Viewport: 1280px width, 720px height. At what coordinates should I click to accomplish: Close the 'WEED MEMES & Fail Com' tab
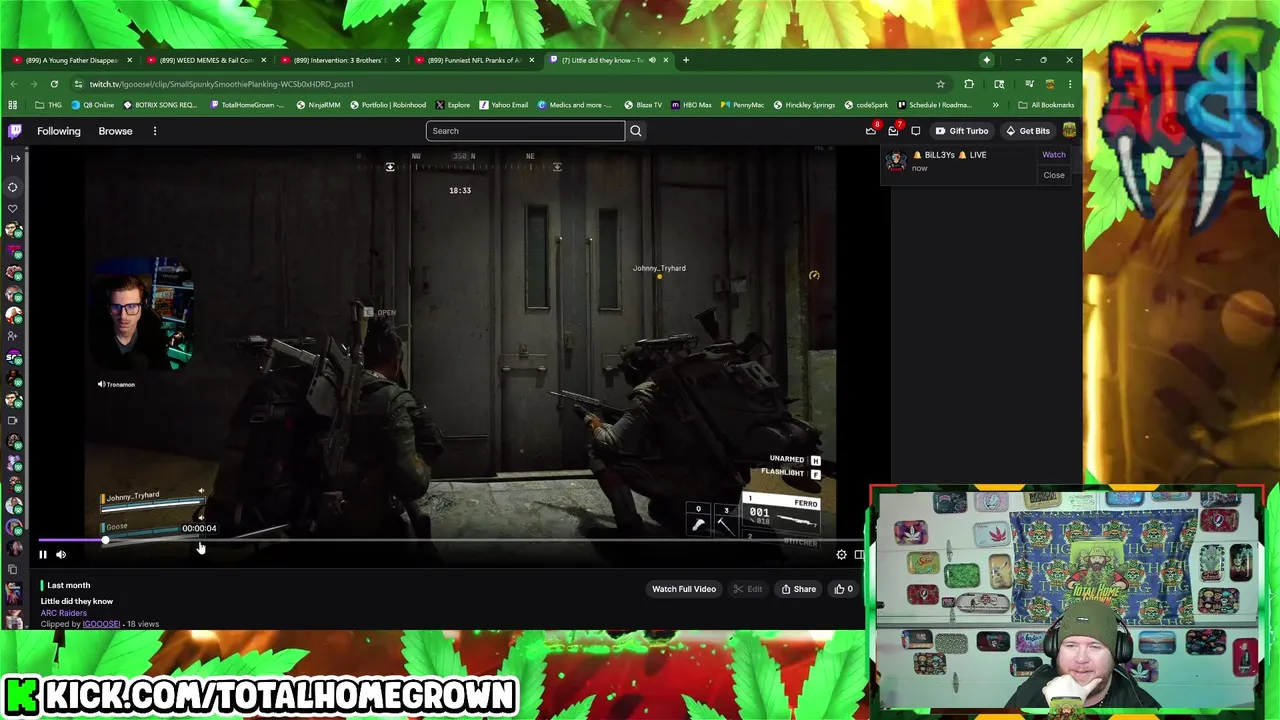coord(264,60)
